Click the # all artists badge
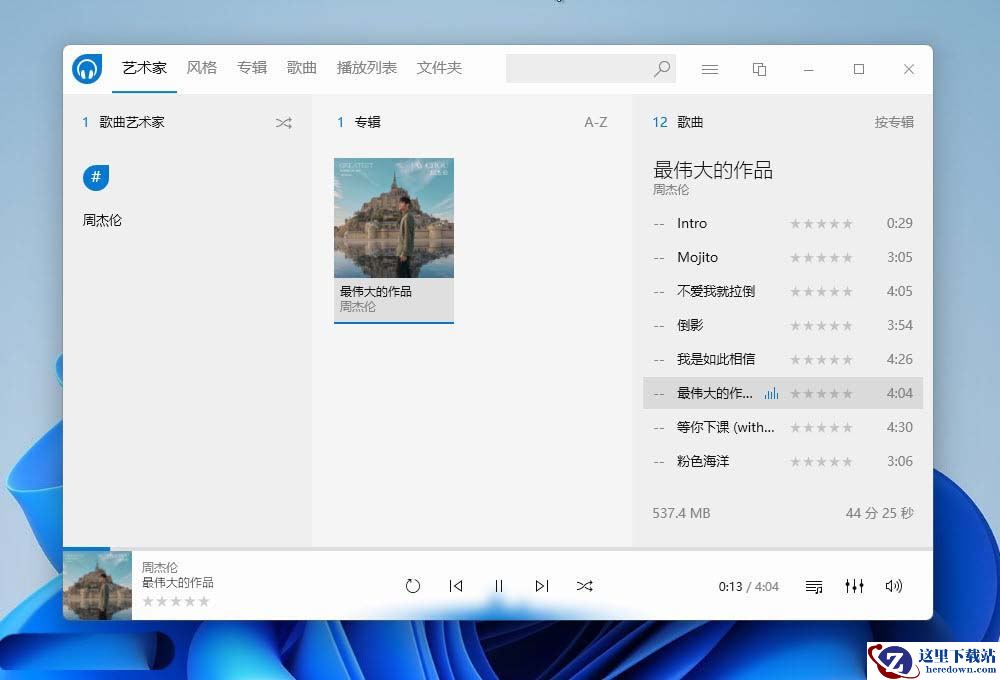The height and width of the screenshot is (680, 1000). [96, 178]
